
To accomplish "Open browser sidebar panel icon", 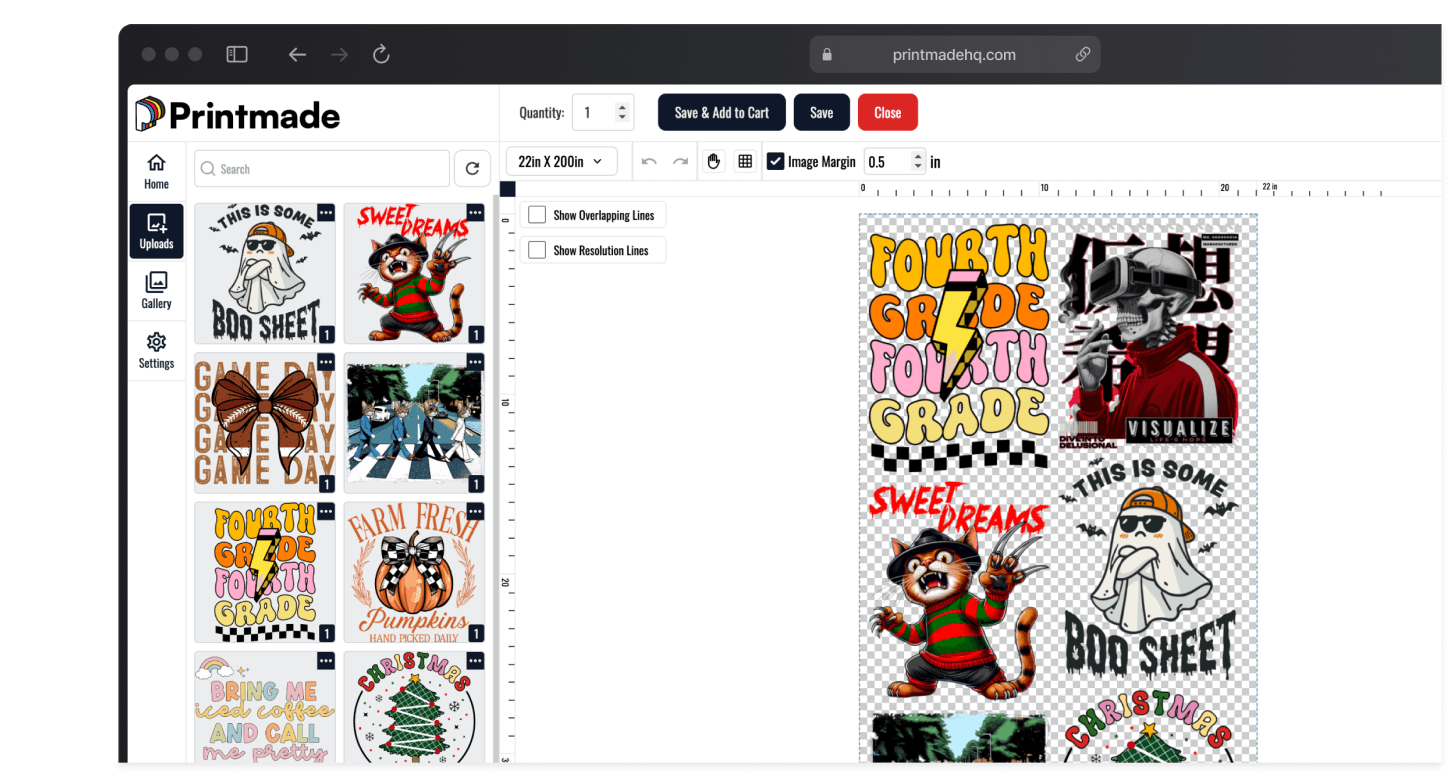I will click(x=237, y=55).
